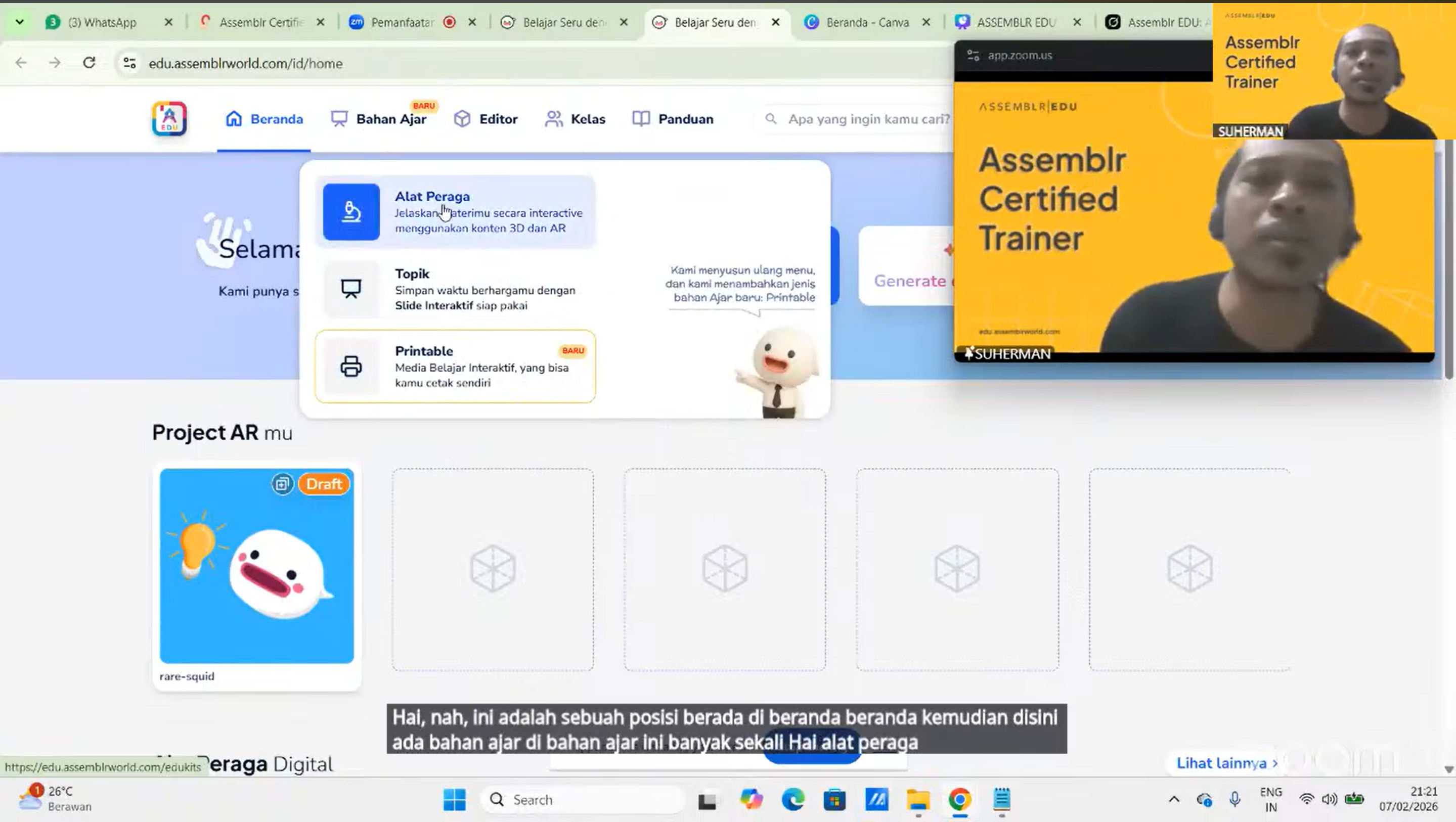Select the Topik presentation board icon
1456x822 pixels.
coord(351,289)
